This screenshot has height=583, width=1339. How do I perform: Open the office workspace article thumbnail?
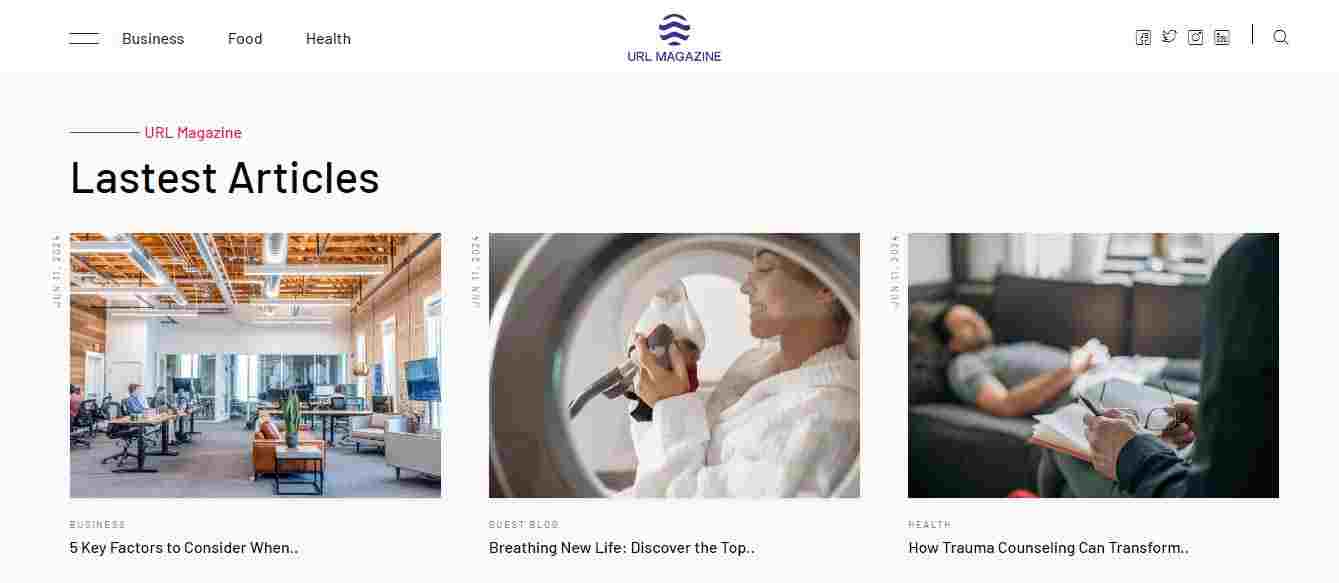coord(255,365)
